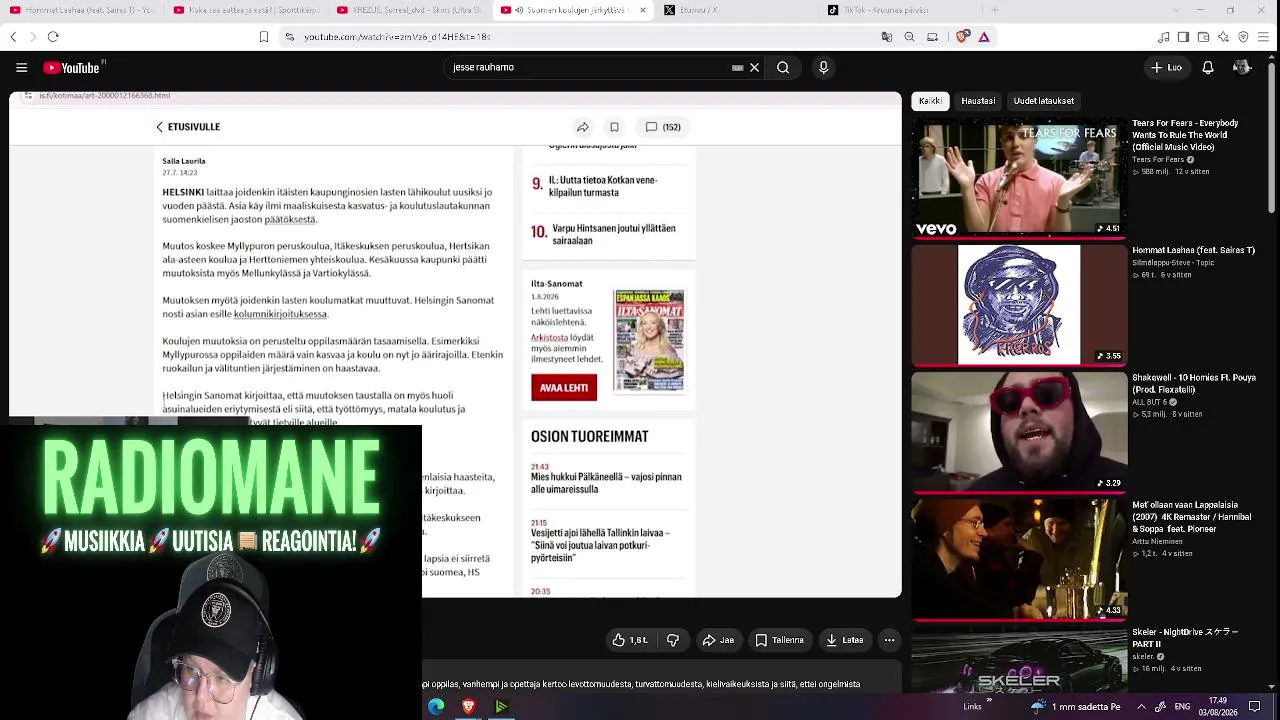Open the Brave VPN shield icon
The image size is (1280, 720).
tap(1245, 37)
